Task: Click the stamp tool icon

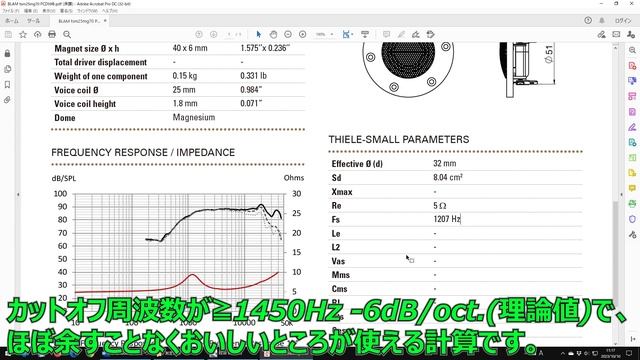Action: pos(431,35)
